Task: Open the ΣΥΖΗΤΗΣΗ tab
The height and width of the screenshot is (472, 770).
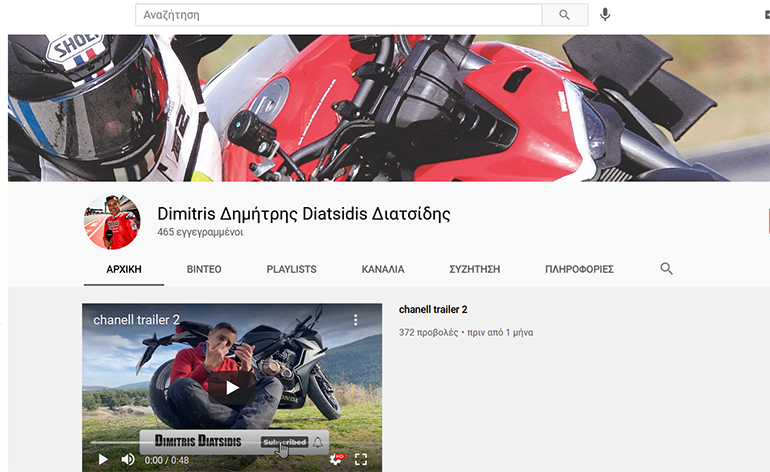Action: point(474,270)
